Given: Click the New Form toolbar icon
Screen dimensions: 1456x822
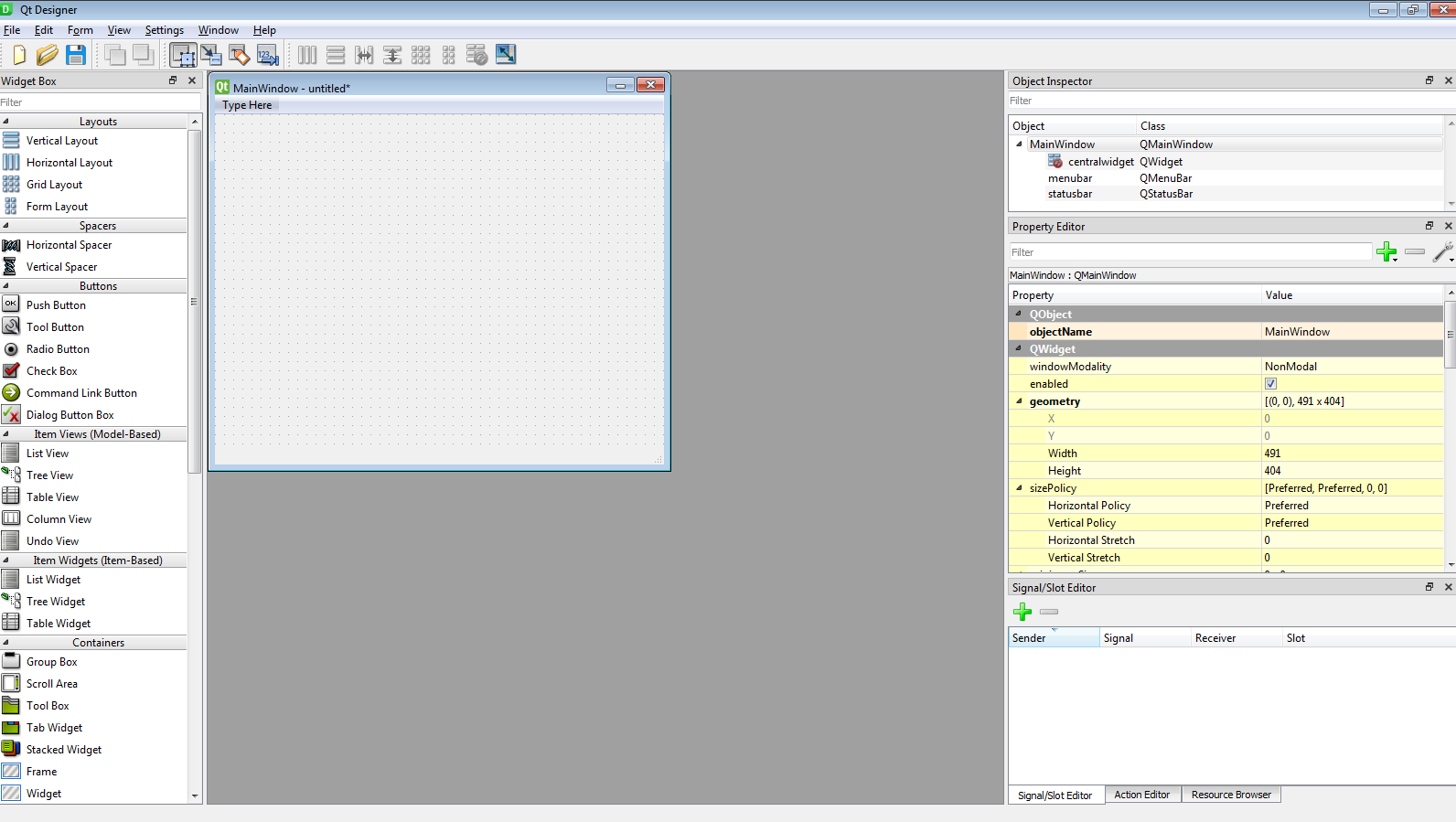Looking at the screenshot, I should pyautogui.click(x=19, y=55).
